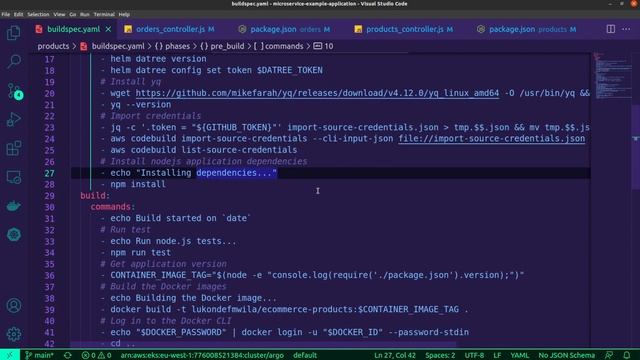
Task: Click the 'build:' key on line 29
Action: [x=95, y=196]
